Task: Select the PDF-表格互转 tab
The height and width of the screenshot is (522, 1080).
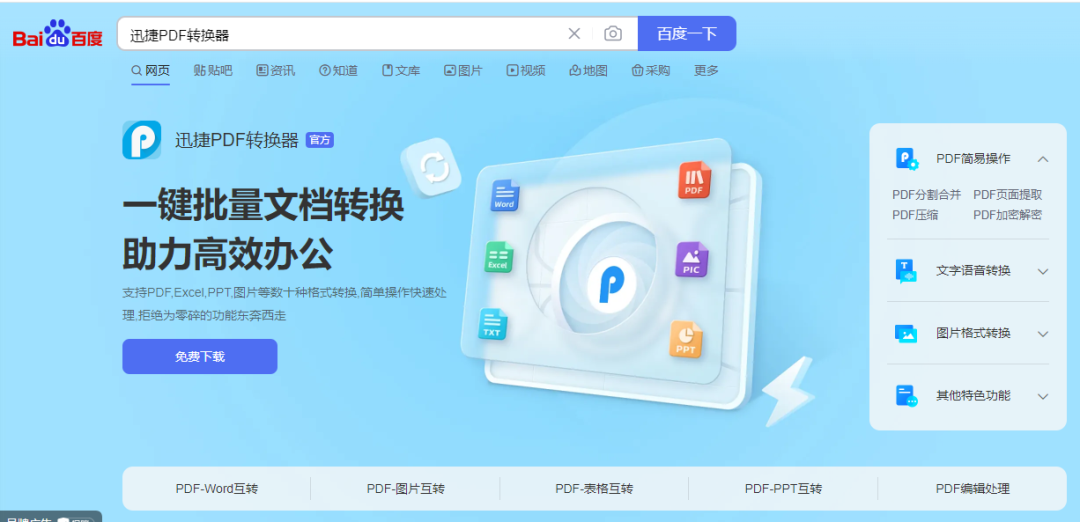Action: click(x=594, y=489)
